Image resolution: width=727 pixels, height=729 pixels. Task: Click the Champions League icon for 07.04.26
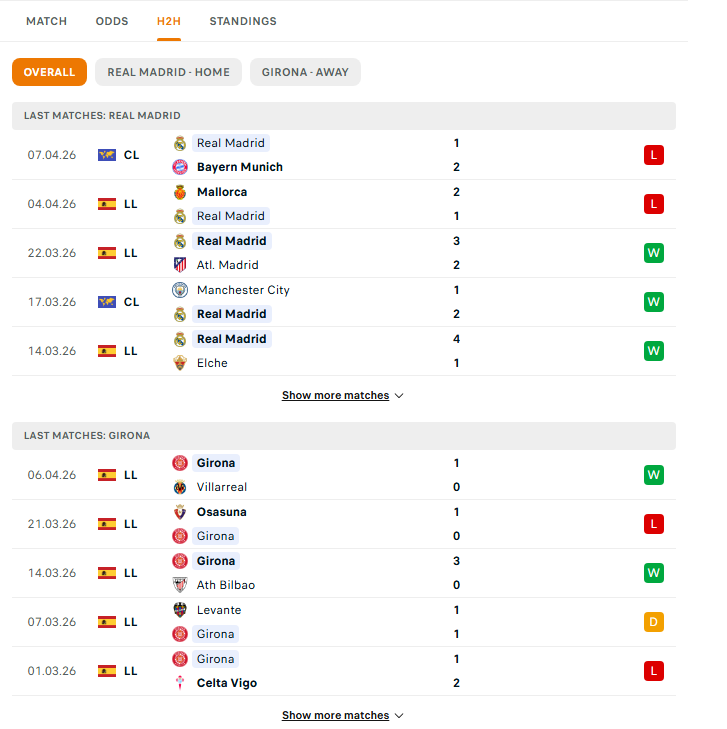pos(107,155)
